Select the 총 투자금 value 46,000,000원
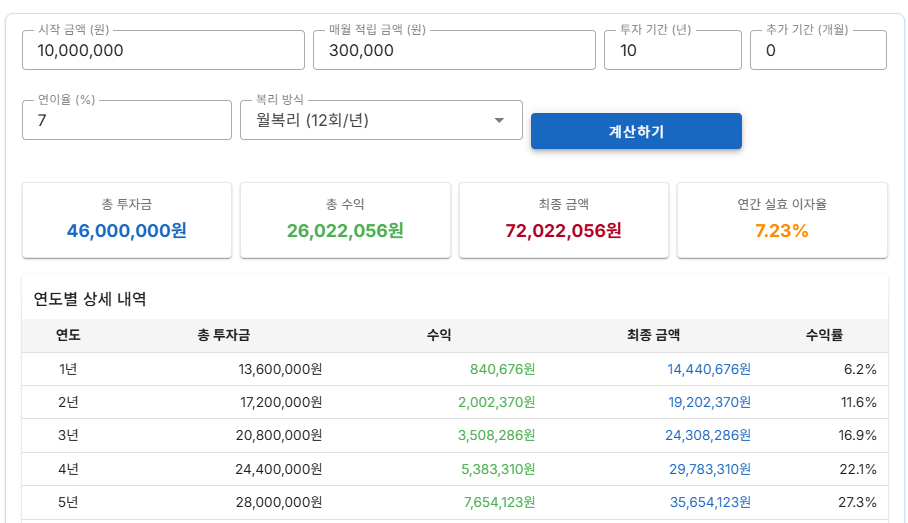908x523 pixels. [x=127, y=231]
